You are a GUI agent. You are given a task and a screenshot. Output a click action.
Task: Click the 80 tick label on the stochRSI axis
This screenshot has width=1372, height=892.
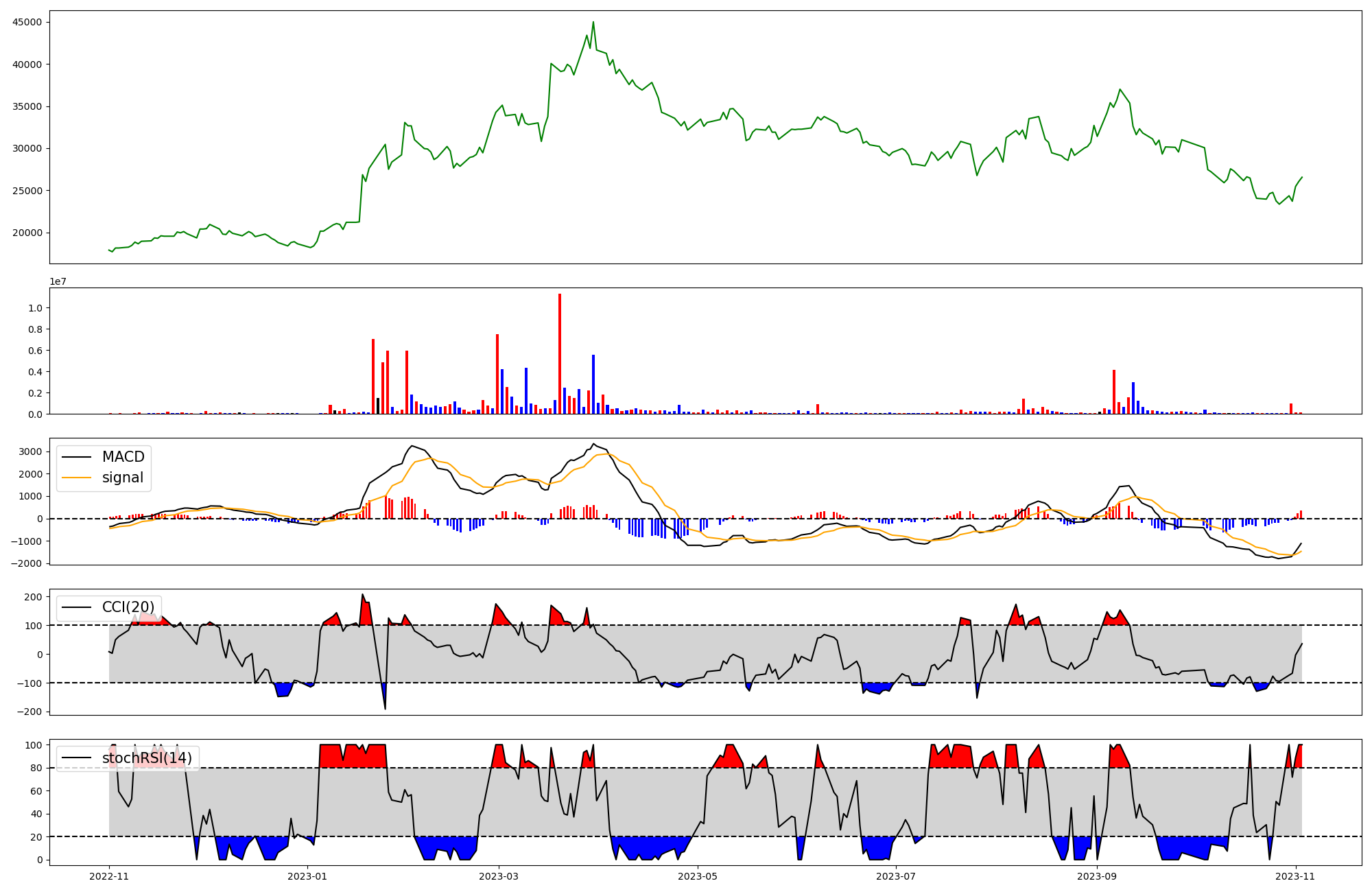(x=36, y=768)
